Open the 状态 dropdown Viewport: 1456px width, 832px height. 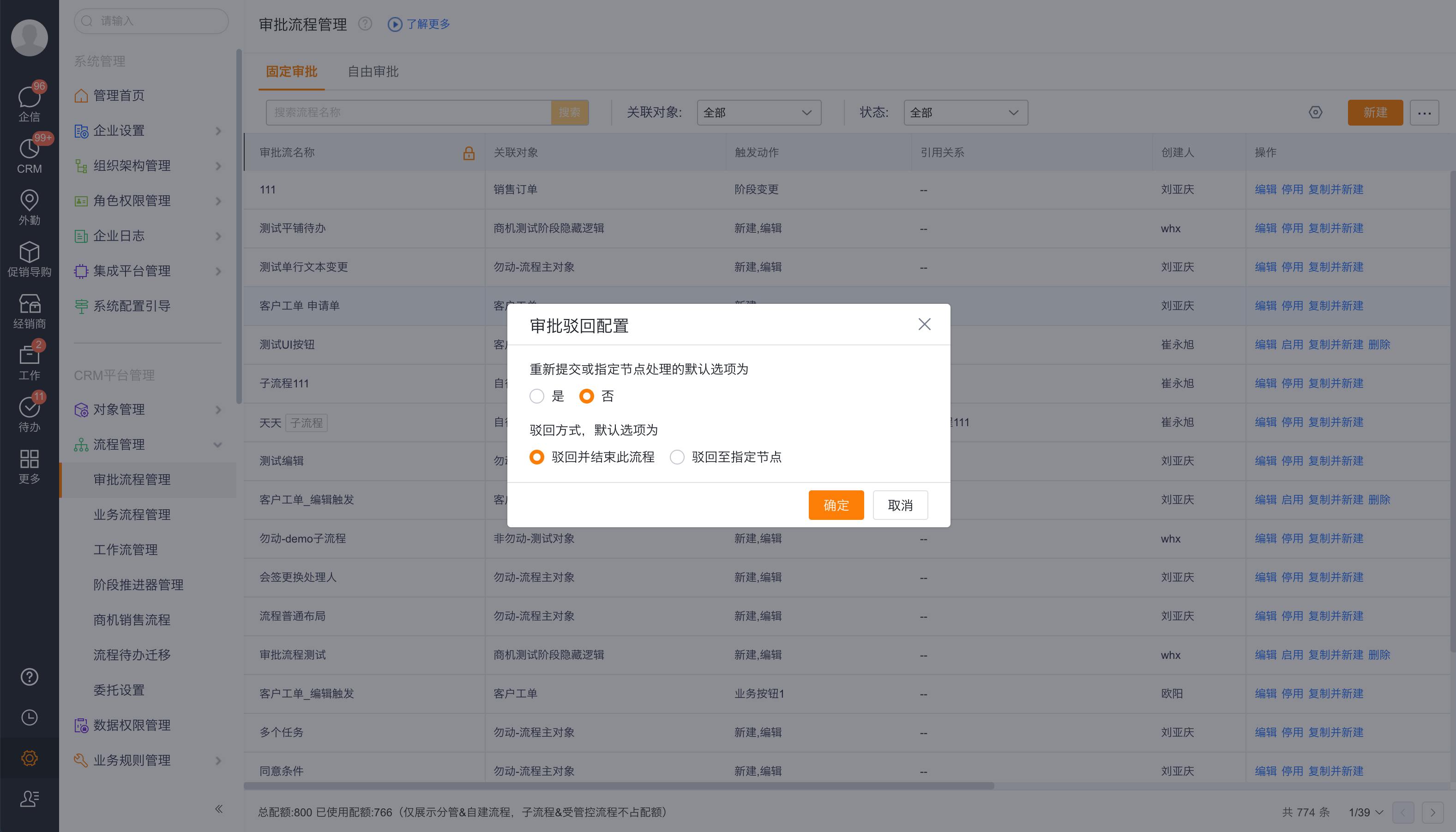pyautogui.click(x=965, y=113)
